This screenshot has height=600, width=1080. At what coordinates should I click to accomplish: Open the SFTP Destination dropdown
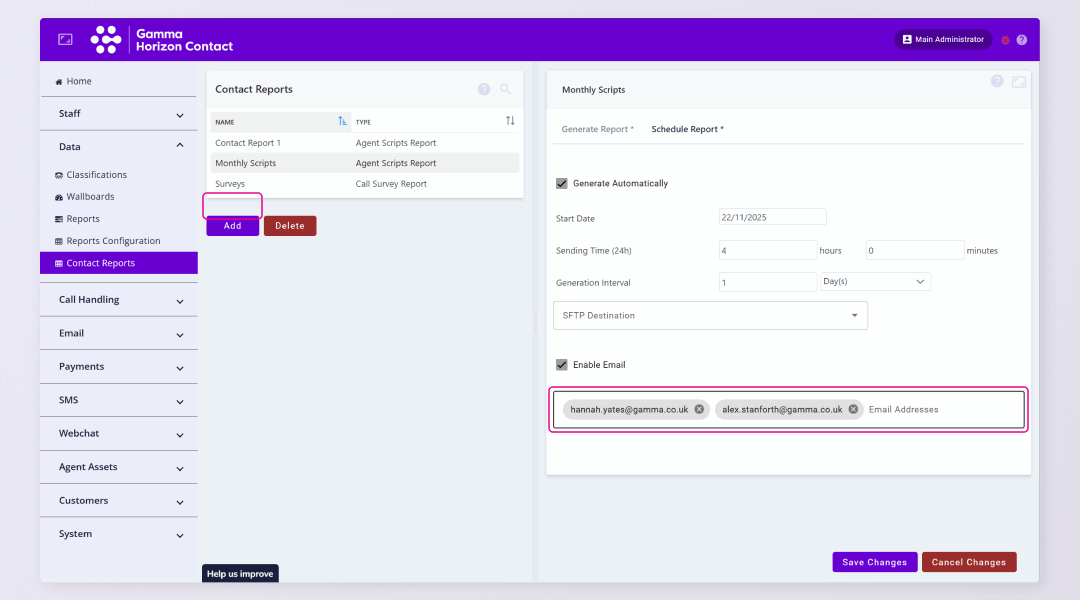[x=710, y=316]
